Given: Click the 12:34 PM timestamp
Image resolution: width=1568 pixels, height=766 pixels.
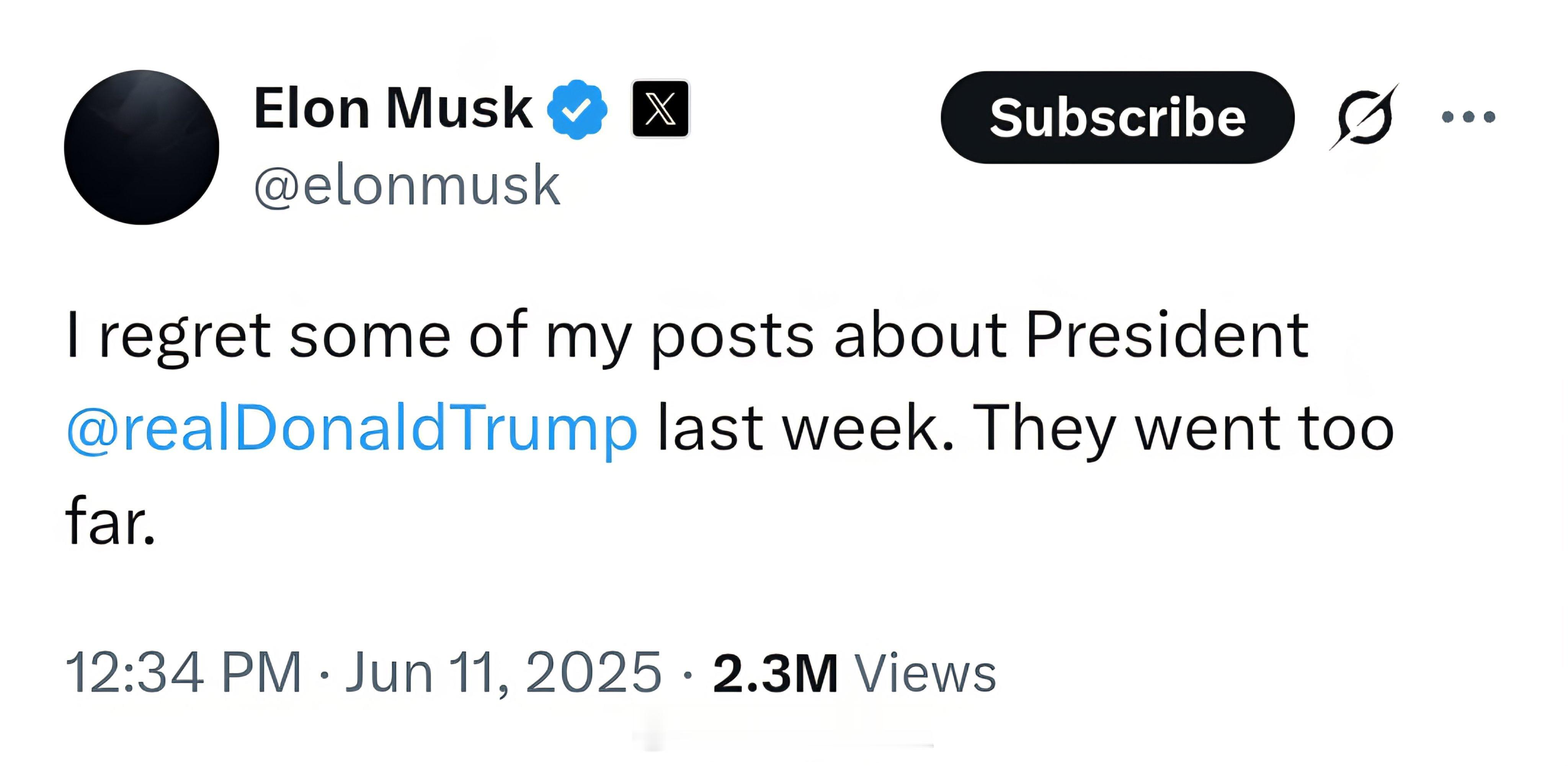Looking at the screenshot, I should [x=183, y=672].
